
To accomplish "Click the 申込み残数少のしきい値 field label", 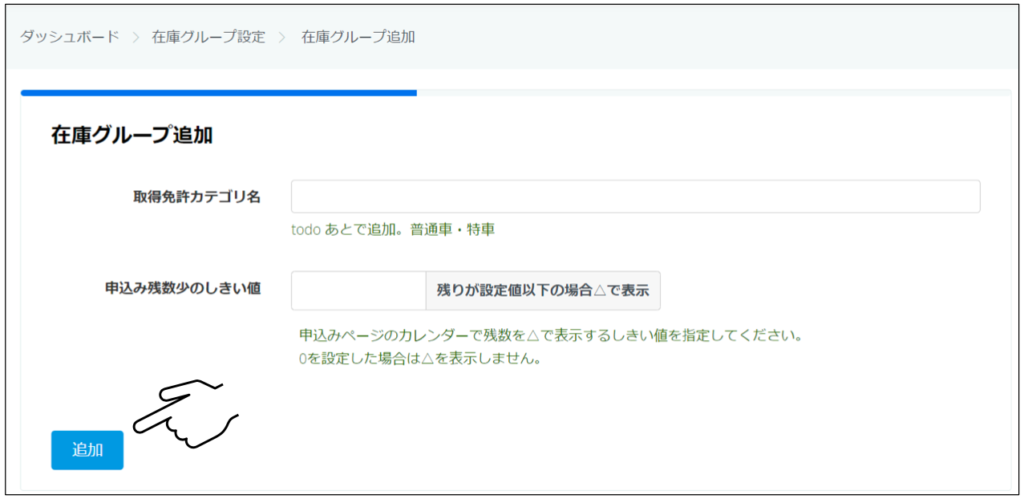I will 183,289.
